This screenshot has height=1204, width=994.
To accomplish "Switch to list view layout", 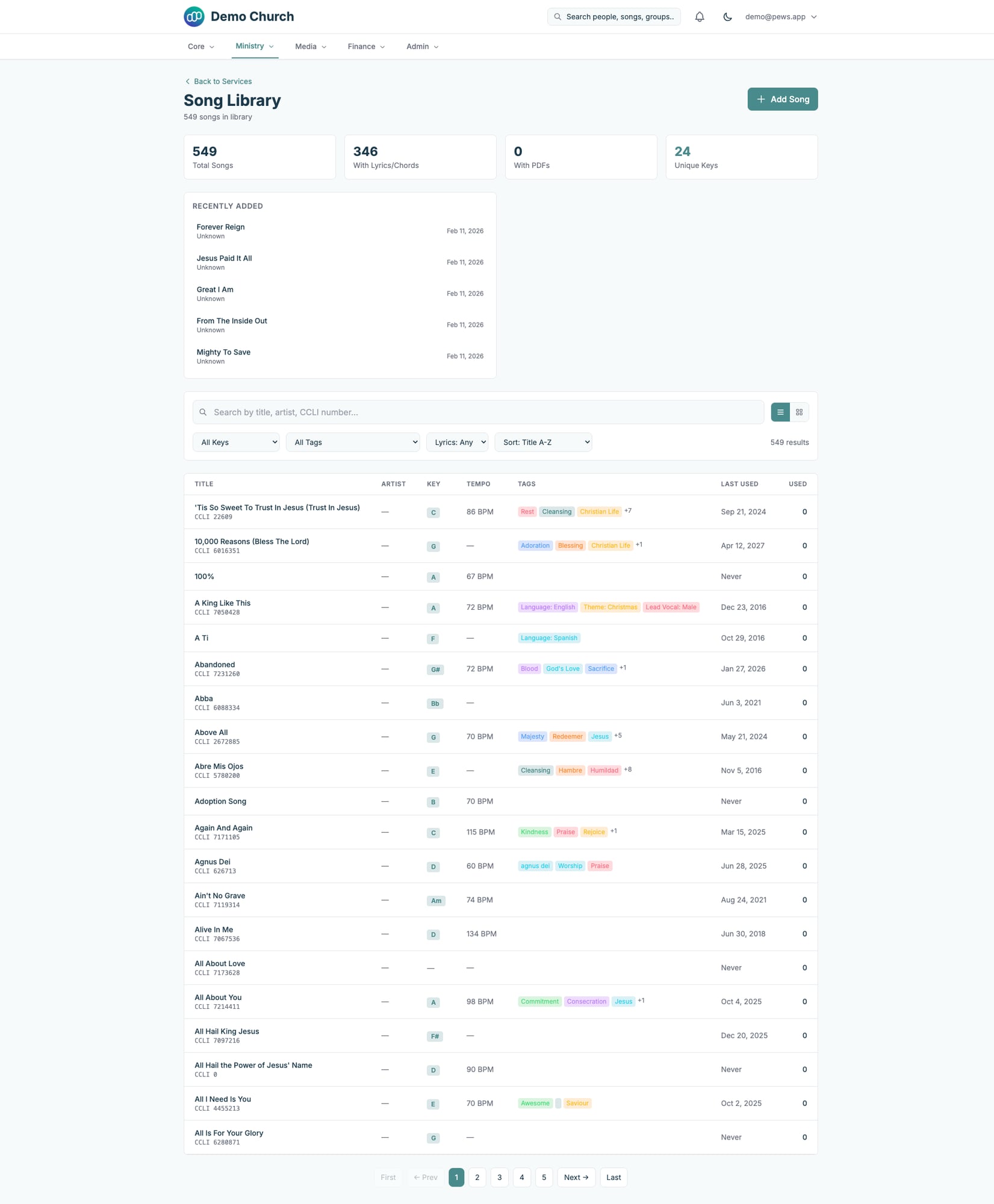I will pos(780,412).
